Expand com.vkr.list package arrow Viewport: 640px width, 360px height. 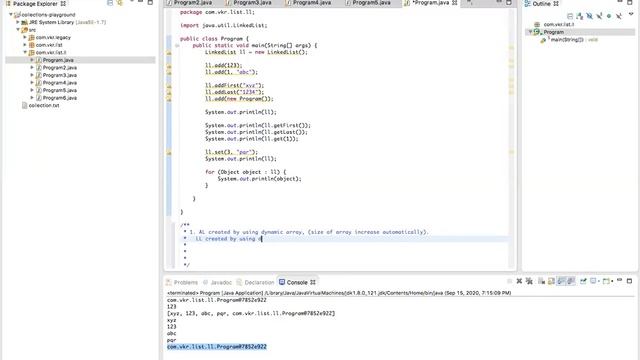[25, 45]
